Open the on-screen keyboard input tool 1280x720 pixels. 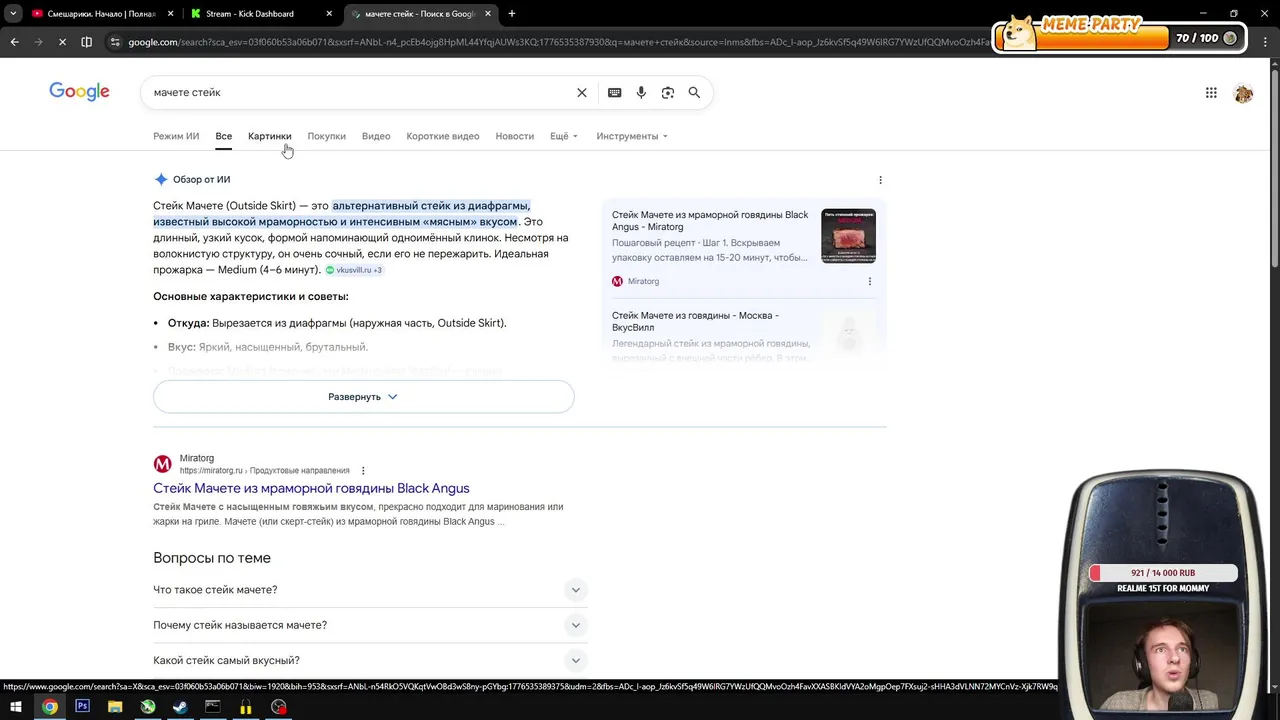[x=615, y=92]
